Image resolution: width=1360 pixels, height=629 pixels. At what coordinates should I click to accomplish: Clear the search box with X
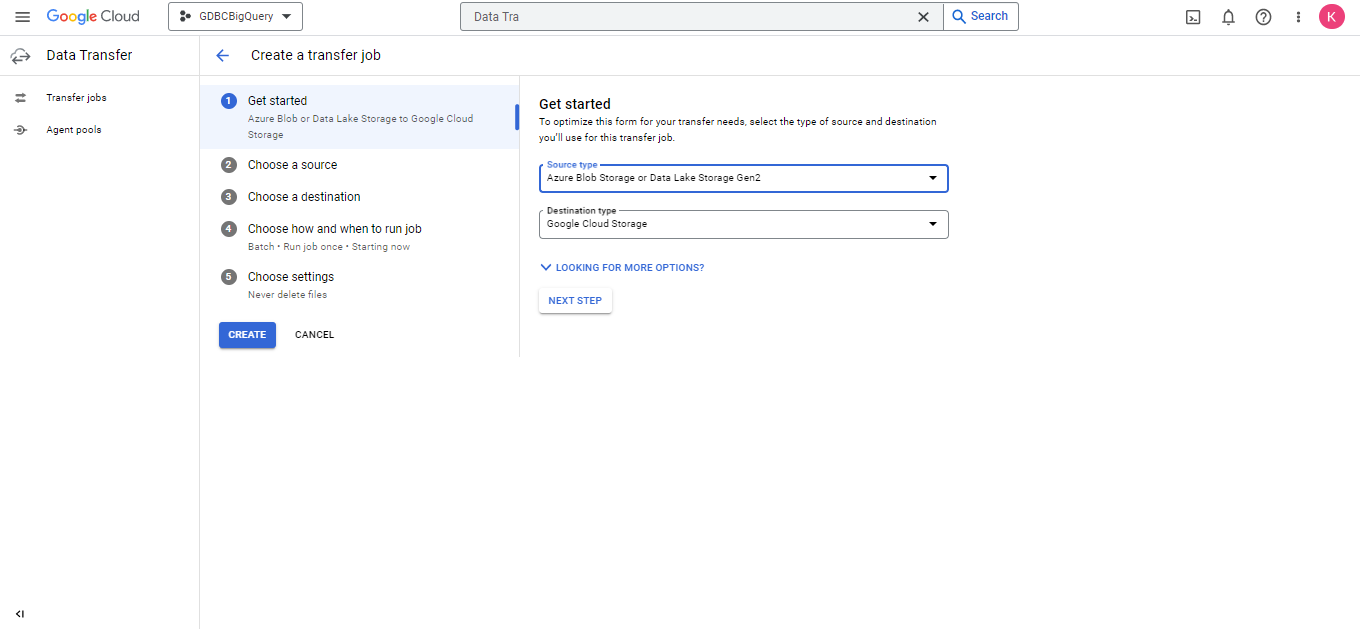pos(923,17)
